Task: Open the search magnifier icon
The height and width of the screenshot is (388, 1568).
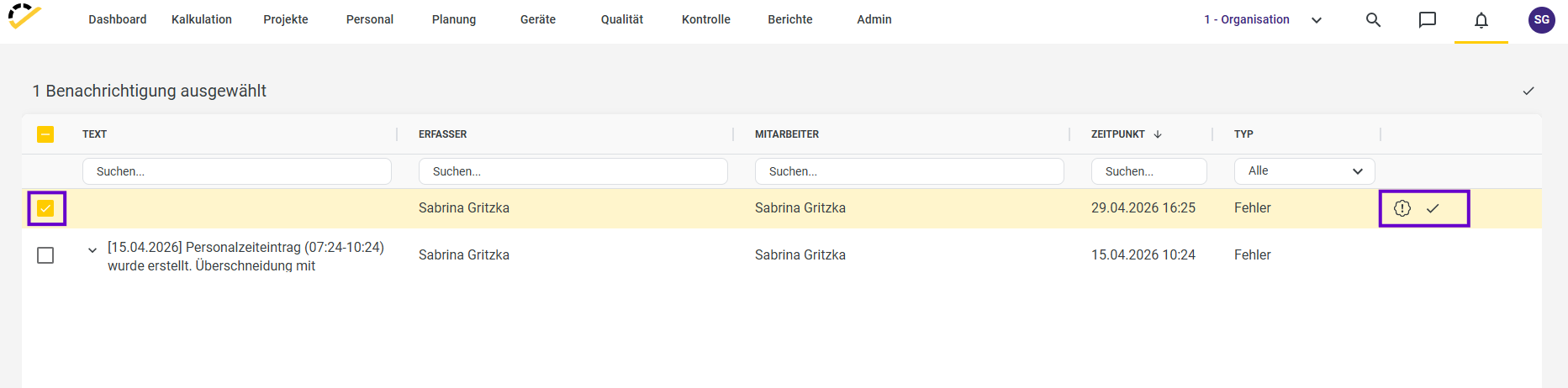Action: (x=1373, y=19)
